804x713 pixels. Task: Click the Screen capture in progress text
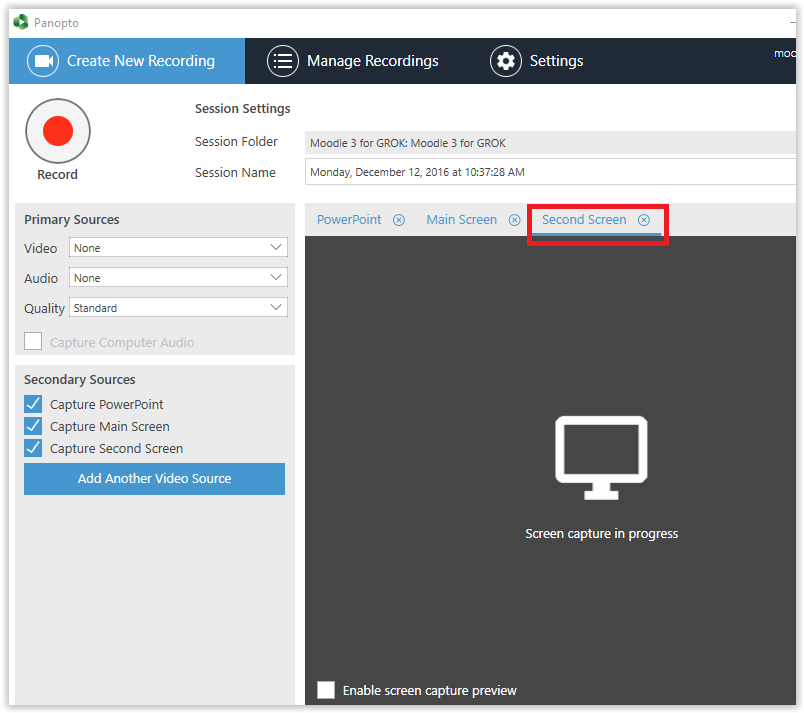[x=601, y=534]
